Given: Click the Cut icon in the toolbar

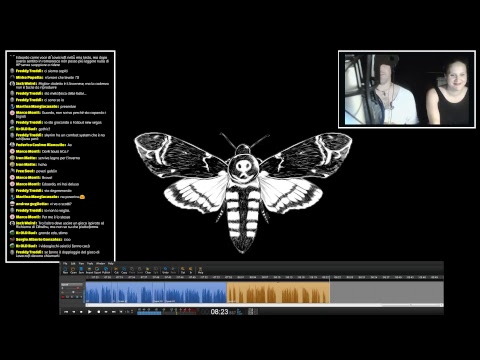Looking at the screenshot, I should coord(116,270).
